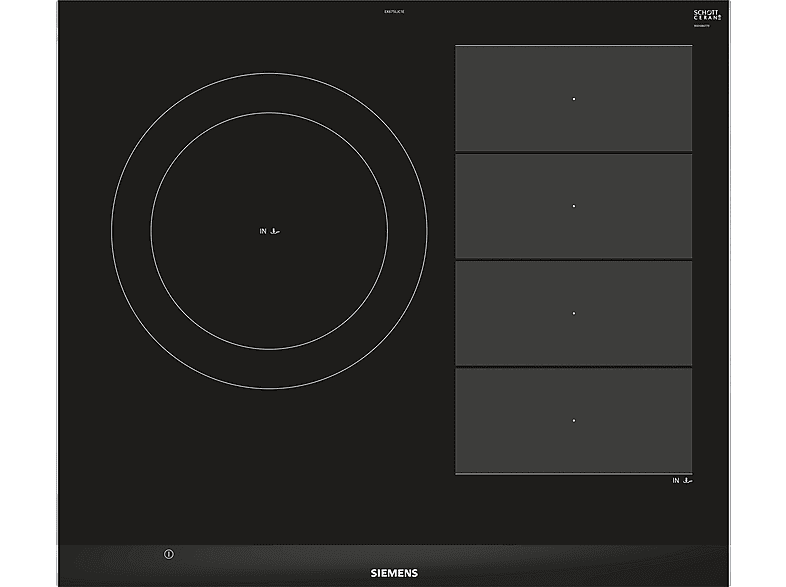Select the third rectangular cooking zone from top
This screenshot has height=587, width=786.
(573, 313)
